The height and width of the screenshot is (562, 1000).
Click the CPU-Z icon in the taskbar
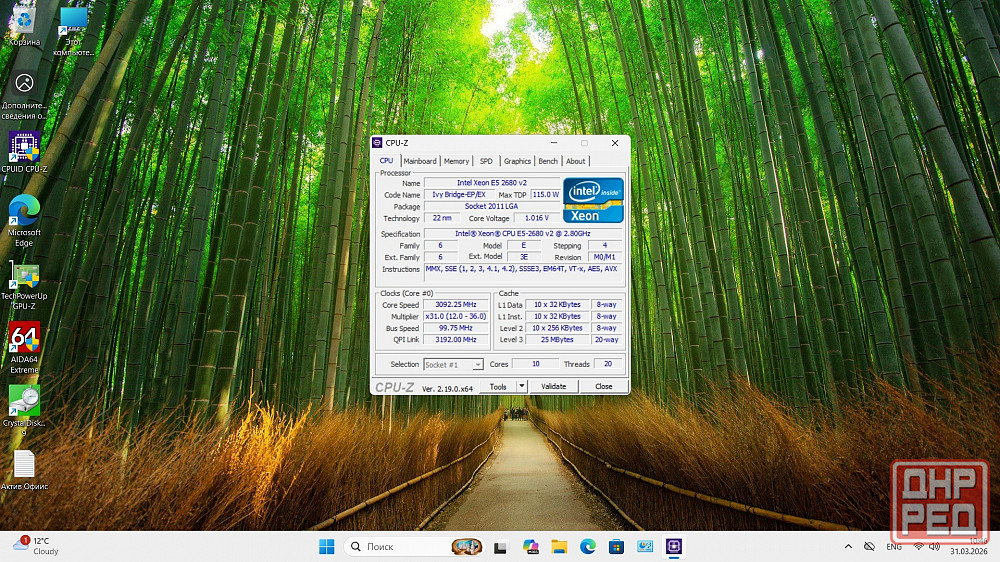click(675, 546)
